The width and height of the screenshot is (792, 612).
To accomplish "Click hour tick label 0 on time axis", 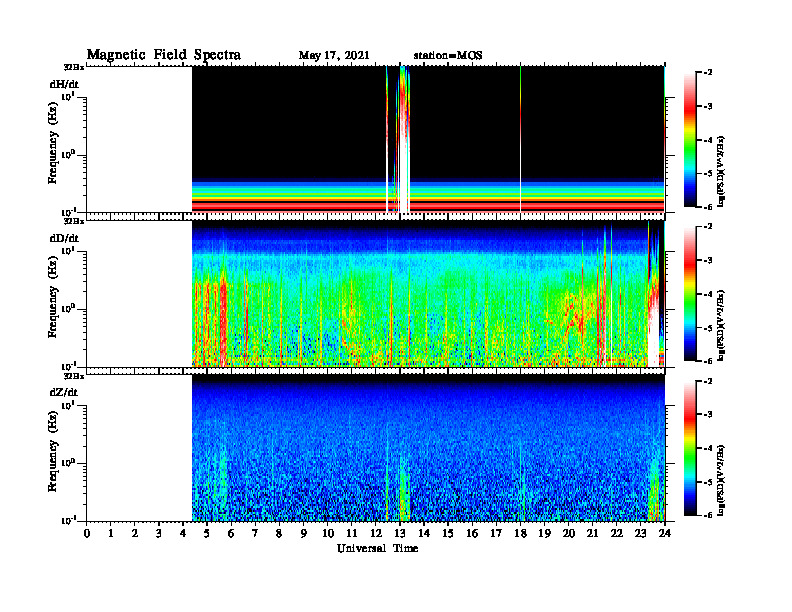I will click(x=87, y=534).
